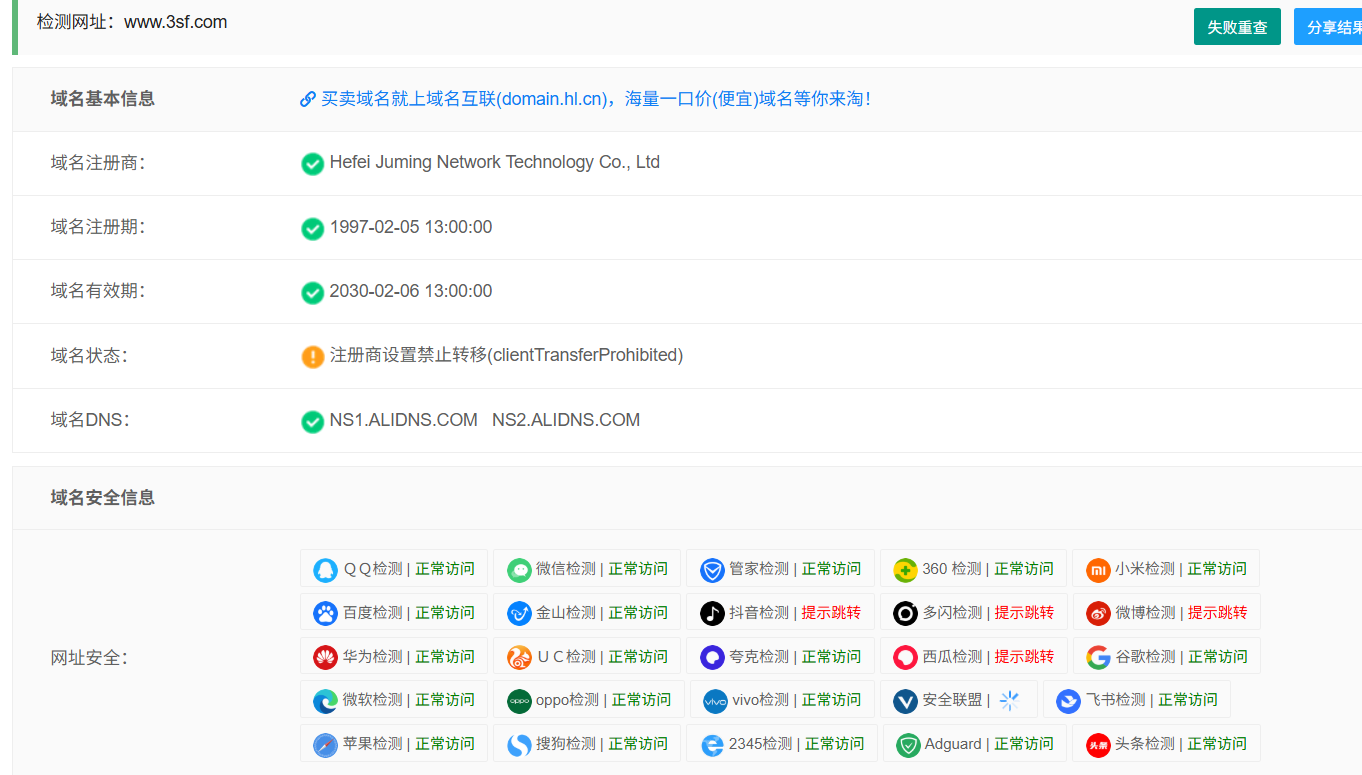The image size is (1362, 775).
Task: Click the green checkmark next to 域名注册商
Action: point(312,163)
